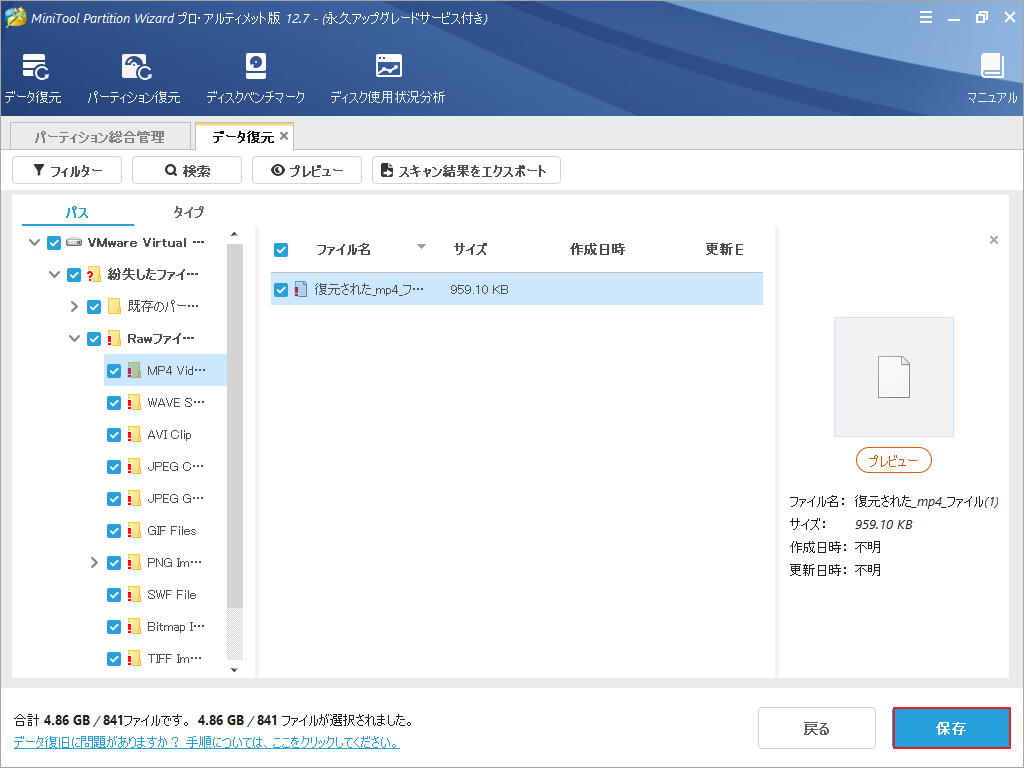1024x768 pixels.
Task: Follow the data recovery help link
Action: pos(200,740)
